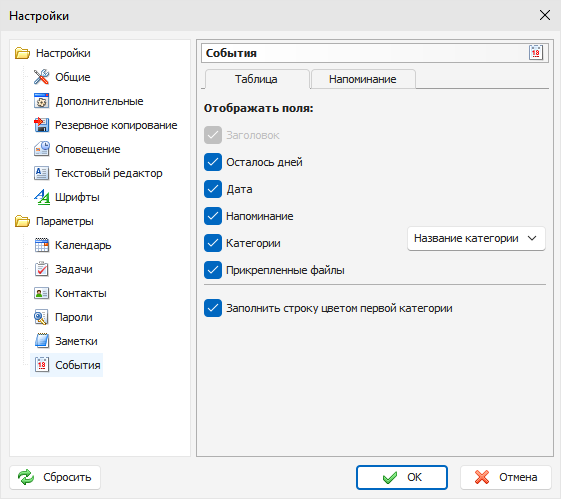
Task: Click the Контакты card icon
Action: pos(42,293)
